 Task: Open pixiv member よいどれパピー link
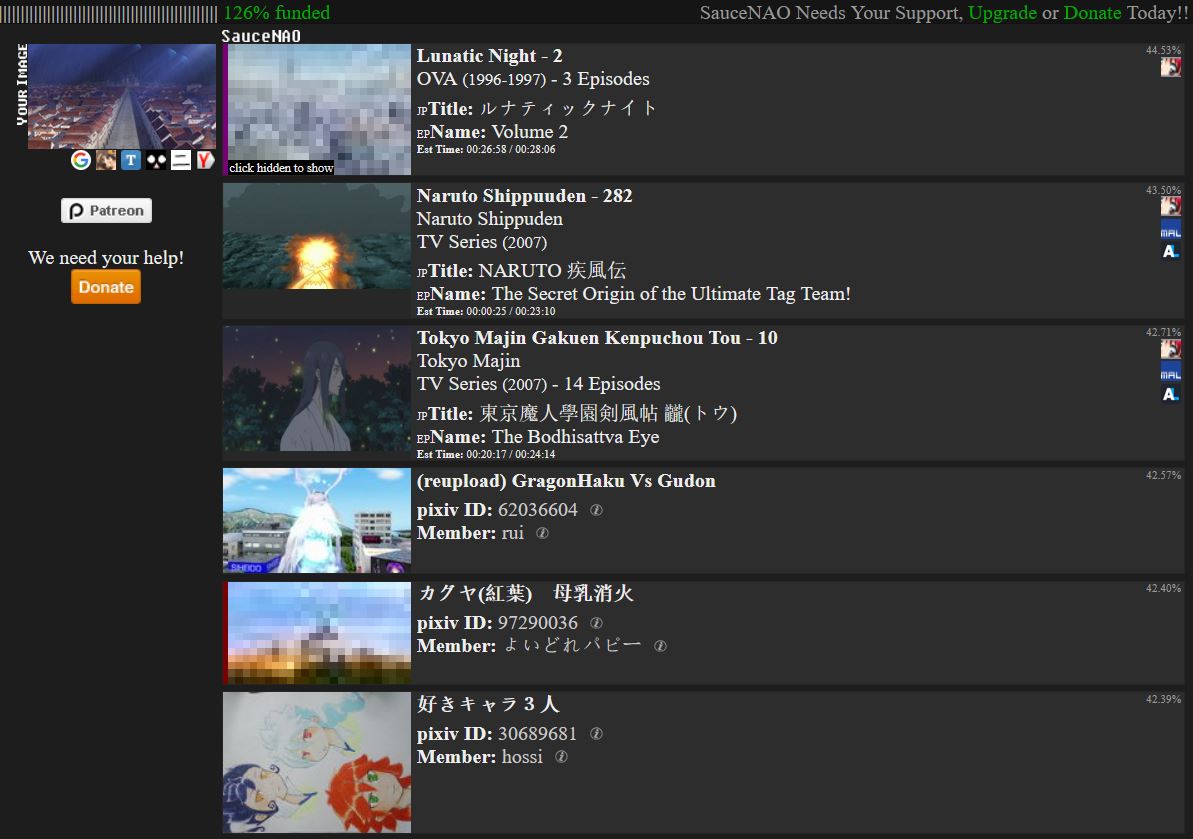(573, 646)
